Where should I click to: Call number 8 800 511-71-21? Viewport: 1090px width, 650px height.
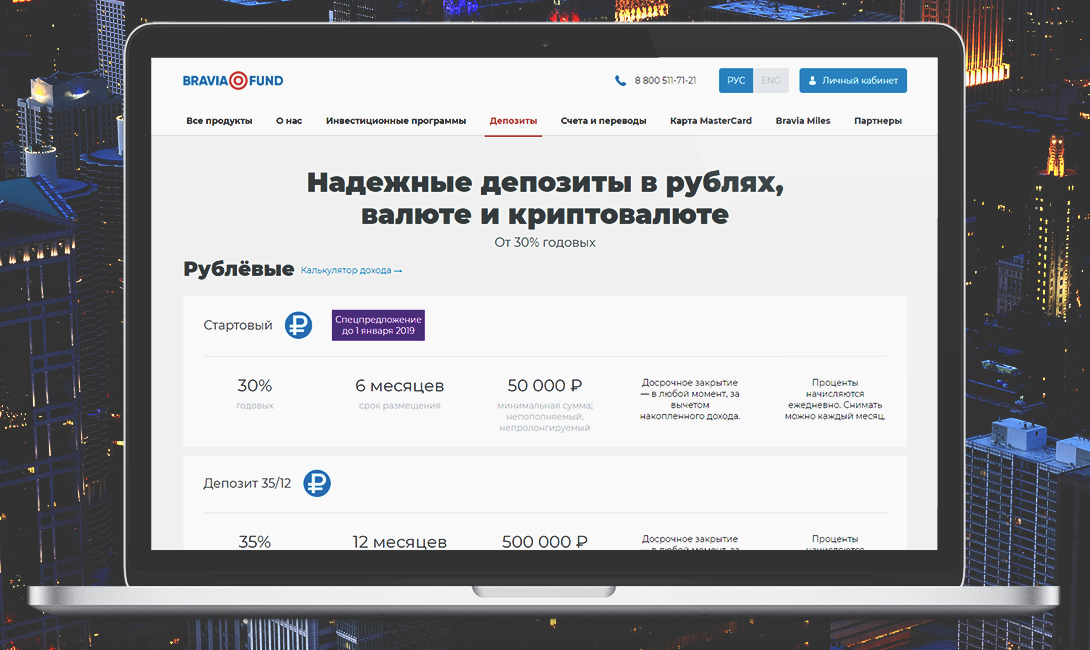pyautogui.click(x=665, y=81)
